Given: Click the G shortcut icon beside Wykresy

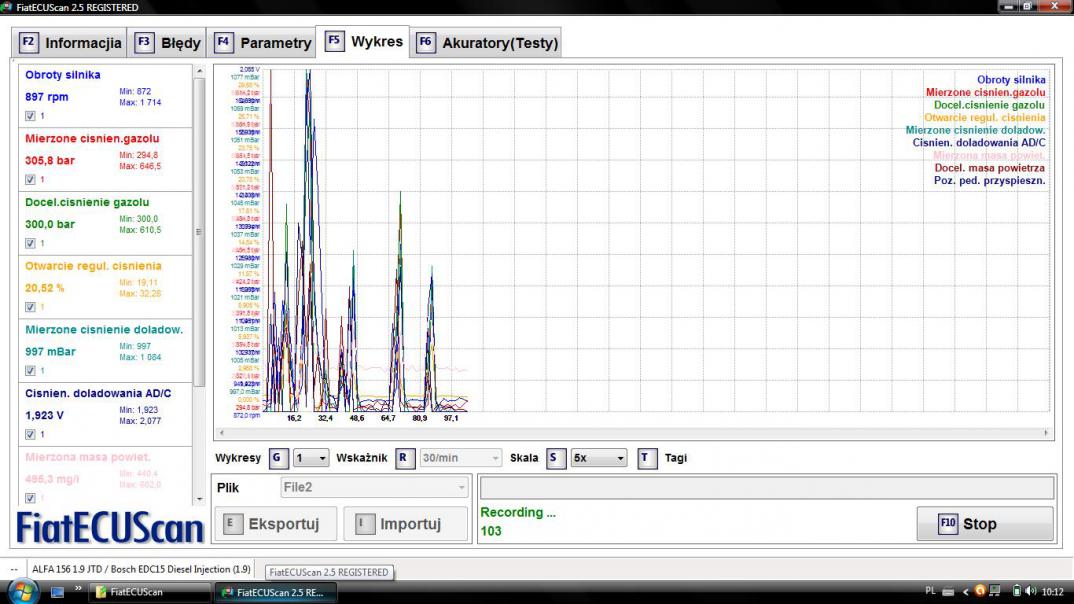Looking at the screenshot, I should click(x=278, y=458).
